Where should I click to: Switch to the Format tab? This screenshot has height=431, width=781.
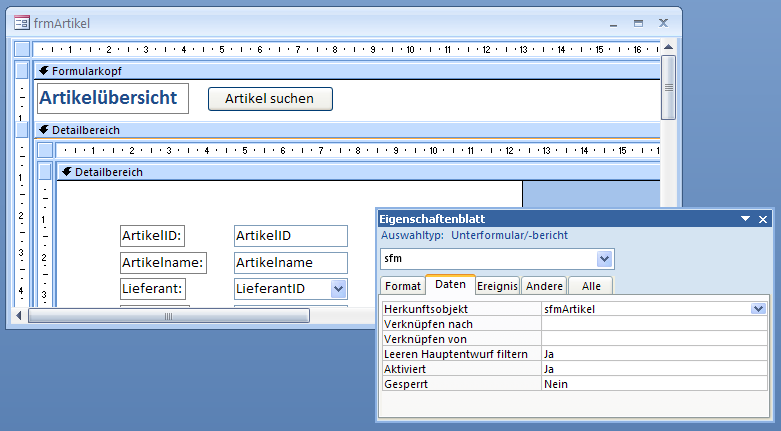(403, 286)
